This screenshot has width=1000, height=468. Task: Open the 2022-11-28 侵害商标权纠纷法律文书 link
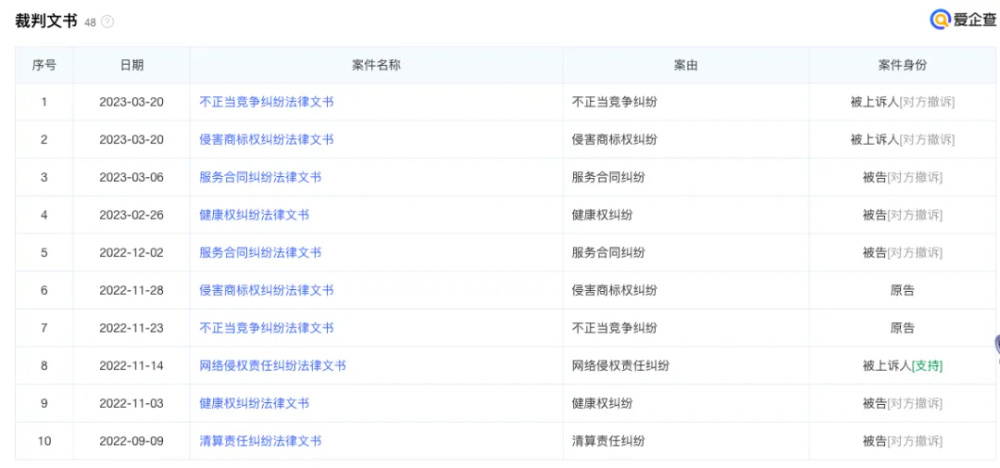pyautogui.click(x=266, y=291)
